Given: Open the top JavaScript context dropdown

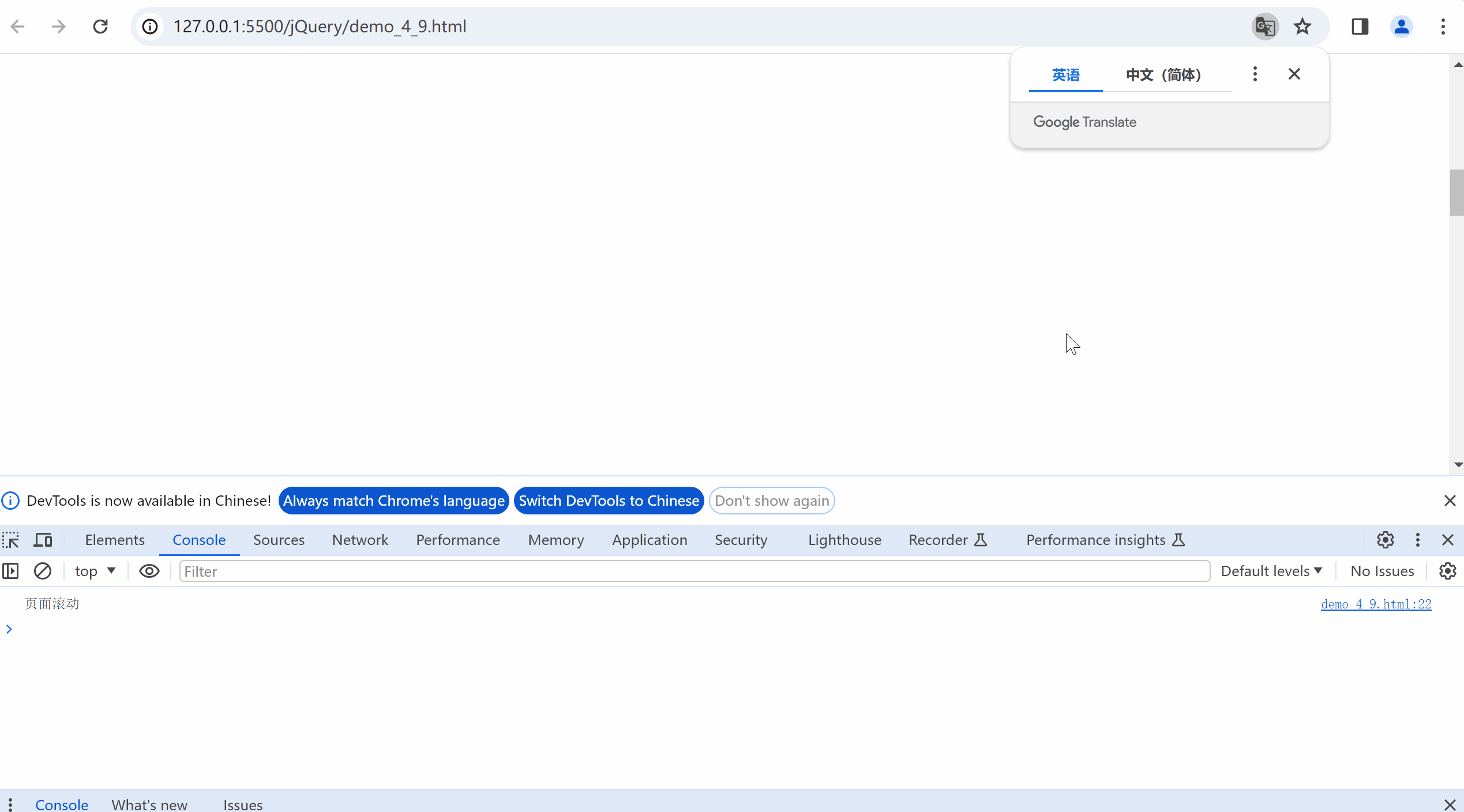Looking at the screenshot, I should tap(95, 572).
